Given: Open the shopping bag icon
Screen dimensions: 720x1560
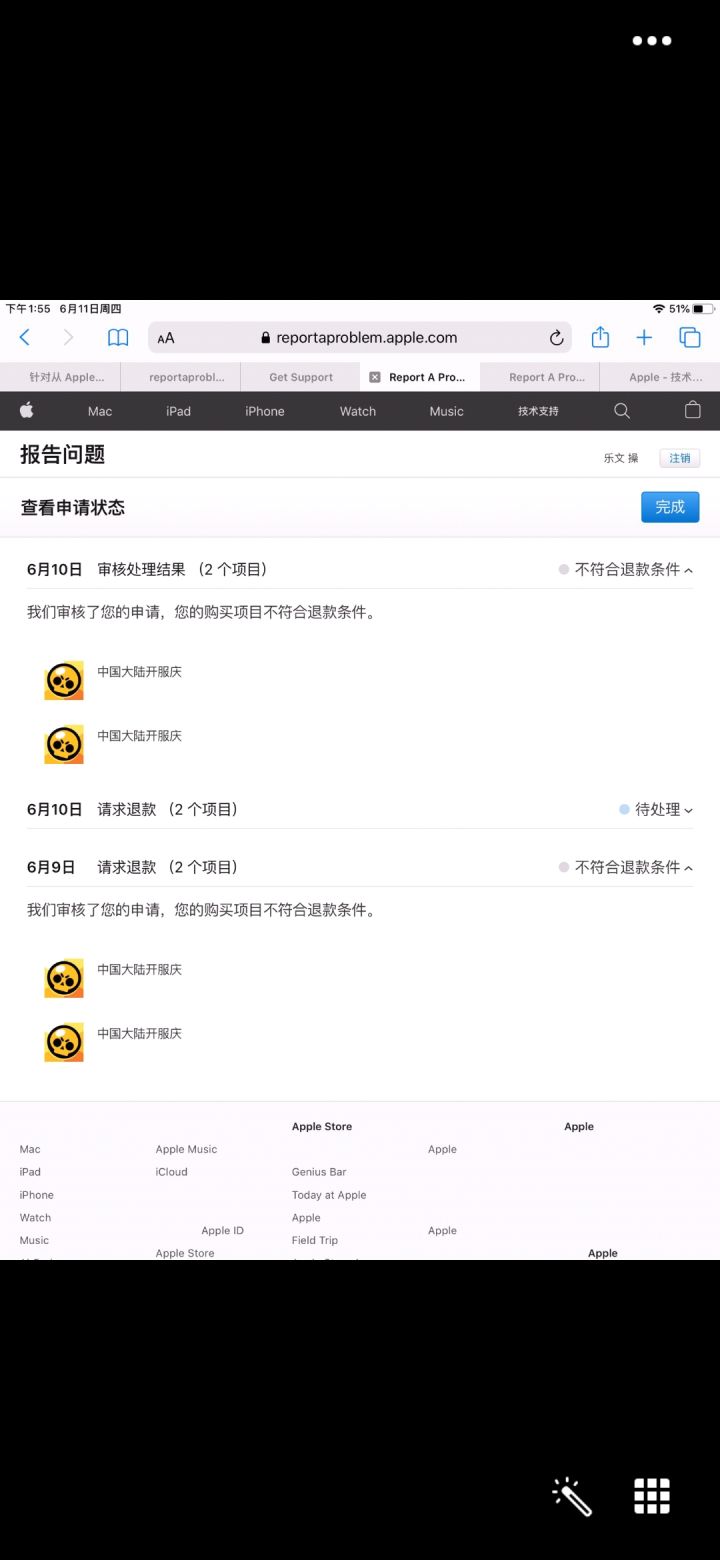Looking at the screenshot, I should click(x=692, y=410).
